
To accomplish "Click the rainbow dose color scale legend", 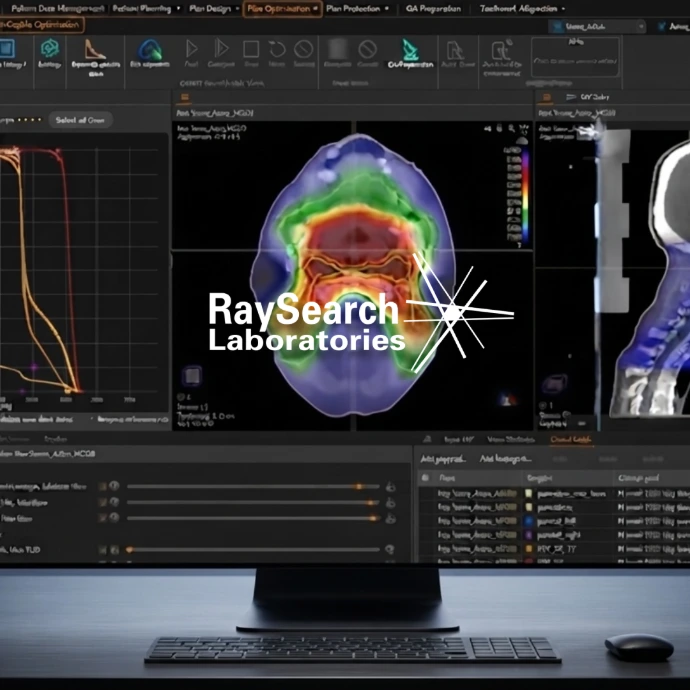I will (x=524, y=196).
